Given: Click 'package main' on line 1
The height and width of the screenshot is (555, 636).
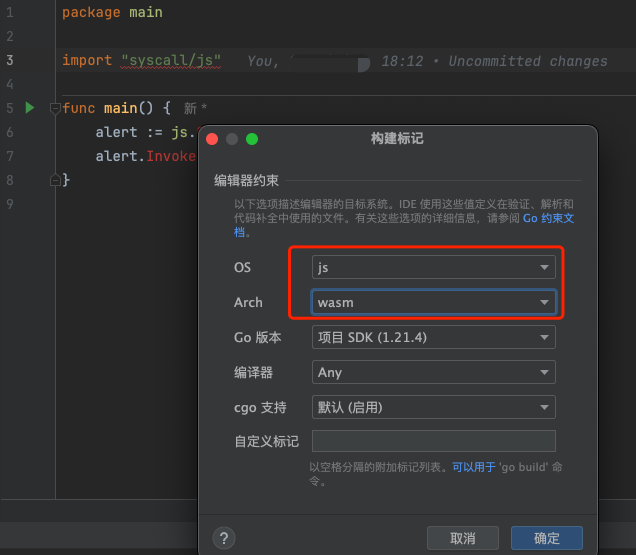Looking at the screenshot, I should [x=112, y=12].
